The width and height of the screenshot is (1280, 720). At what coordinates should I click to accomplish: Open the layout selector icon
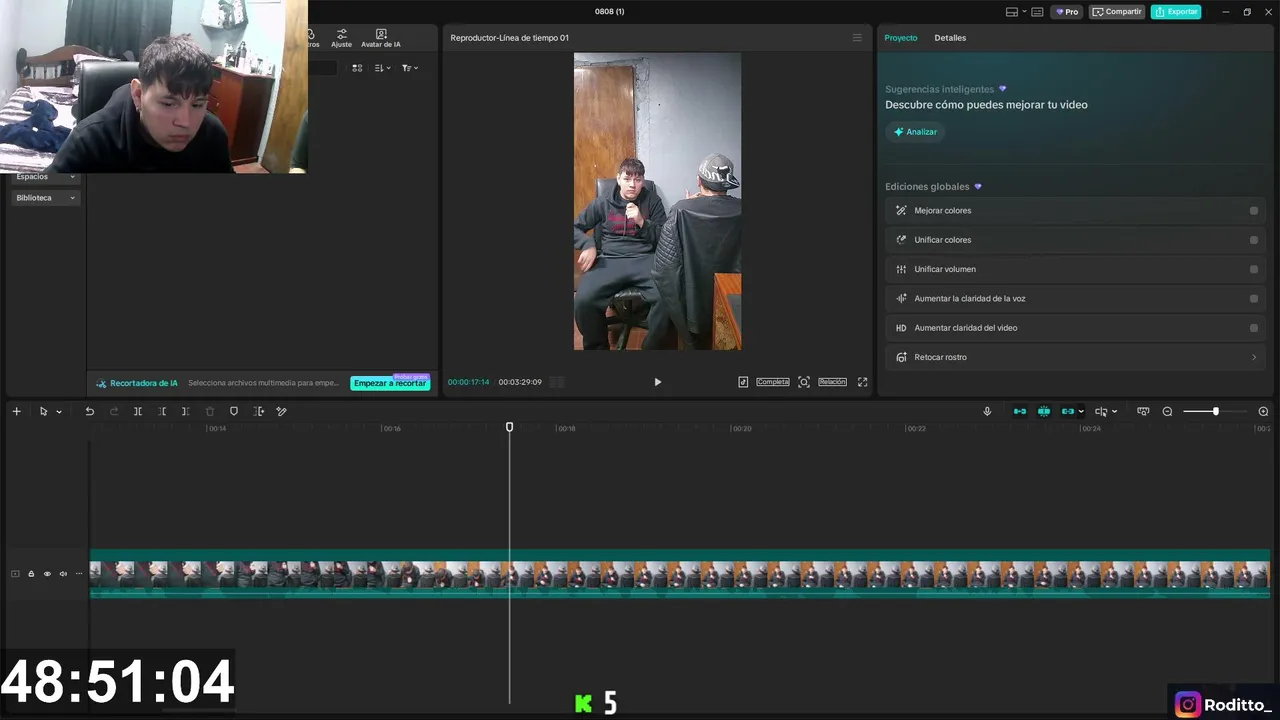[1012, 12]
